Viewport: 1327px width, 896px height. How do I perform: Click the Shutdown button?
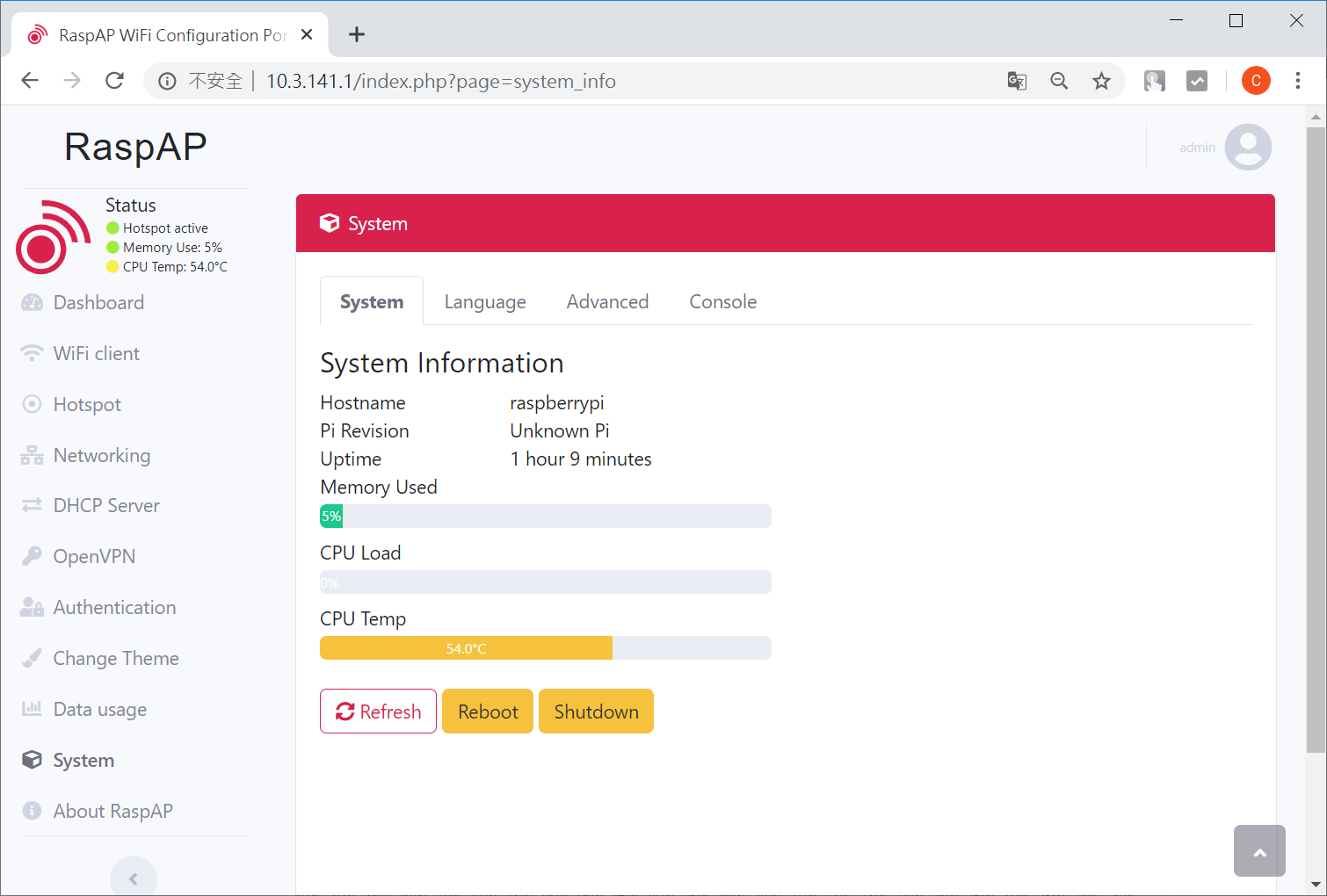click(596, 711)
